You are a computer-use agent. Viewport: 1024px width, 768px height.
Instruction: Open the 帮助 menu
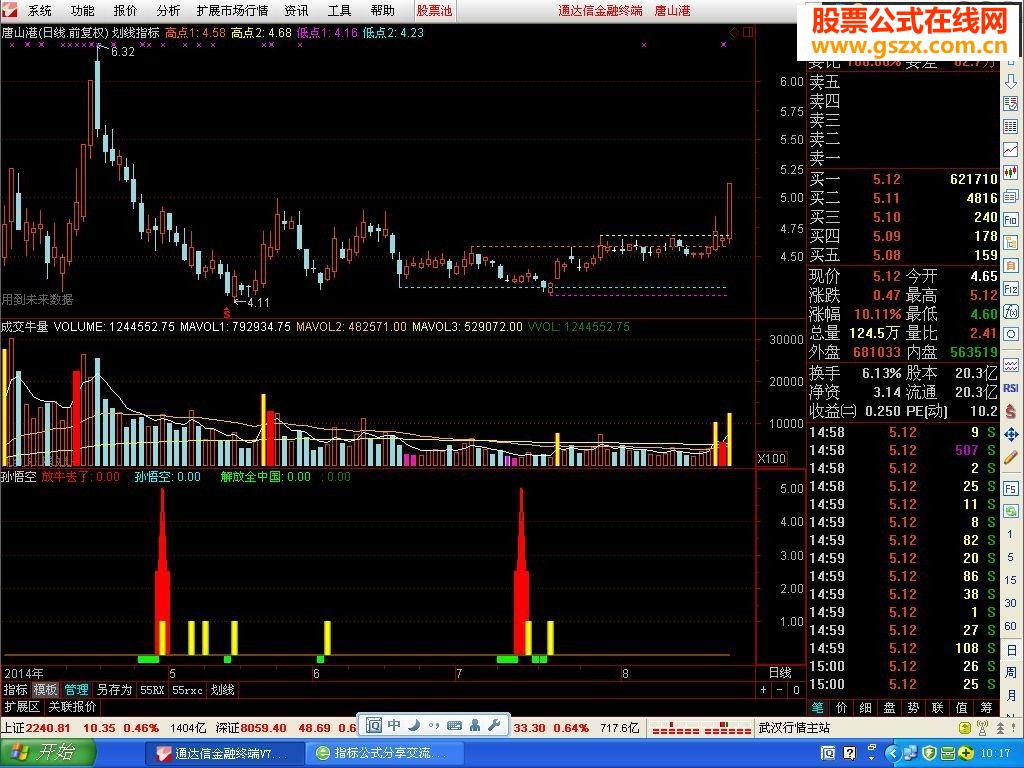(383, 10)
